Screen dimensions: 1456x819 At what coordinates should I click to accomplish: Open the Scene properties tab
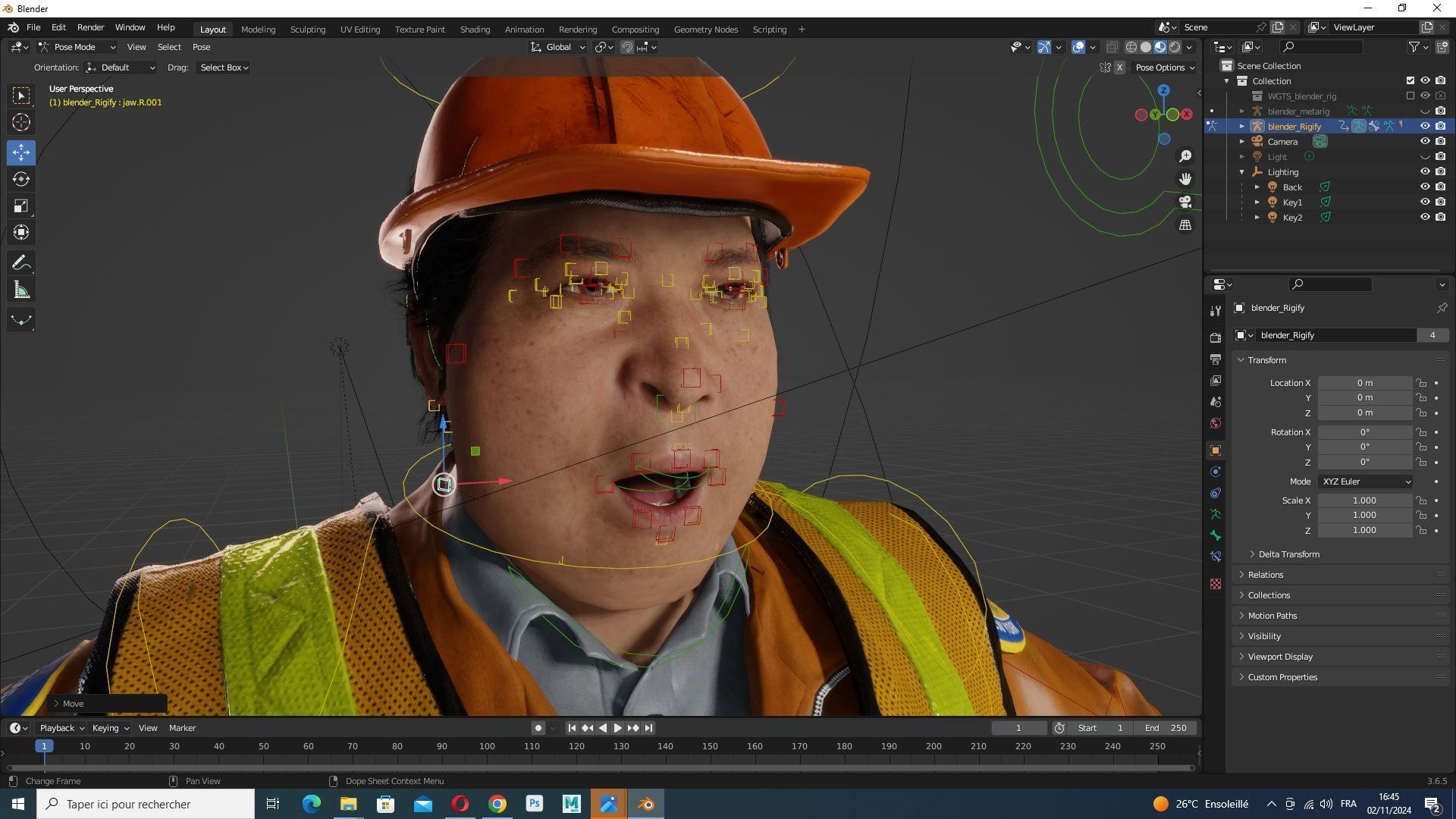[1216, 401]
